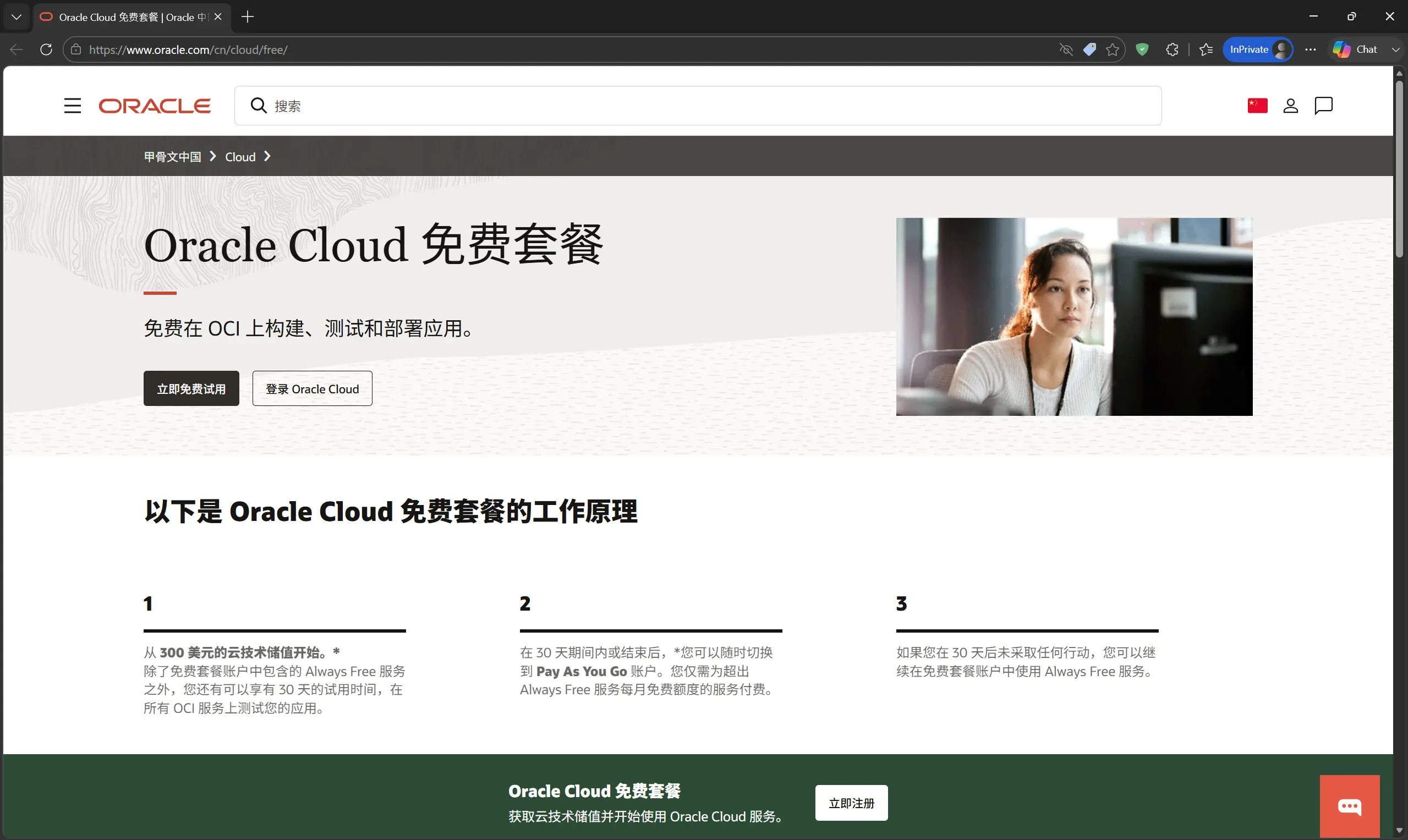Open the favorites list icon
Image resolution: width=1408 pixels, height=840 pixels.
click(x=1206, y=50)
